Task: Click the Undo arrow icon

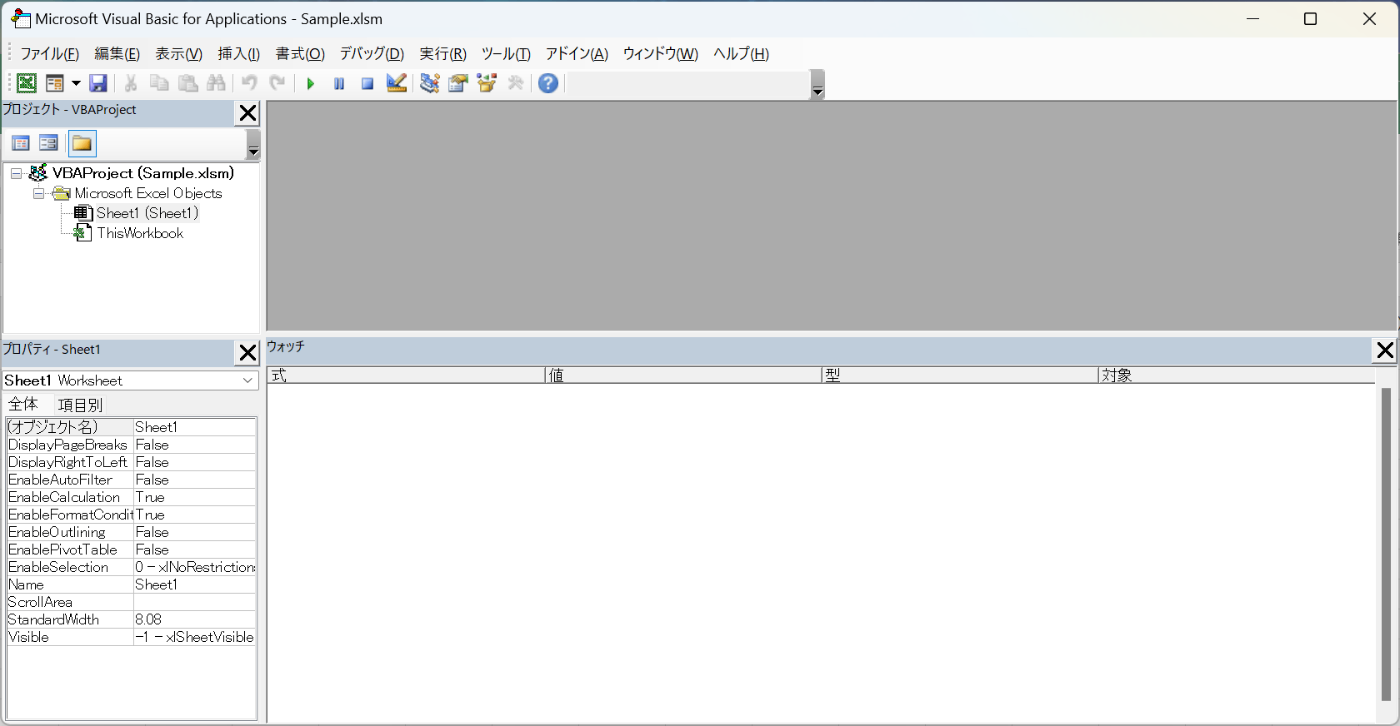Action: pos(249,84)
